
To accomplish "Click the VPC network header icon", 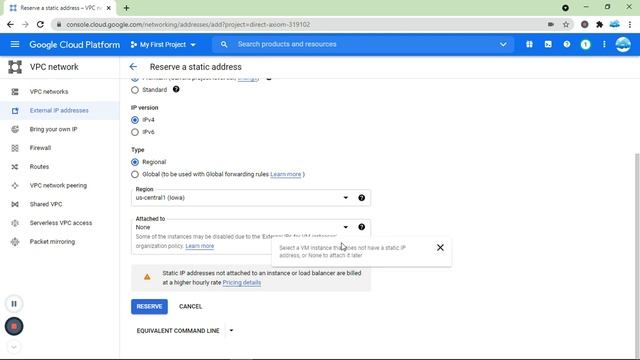I will 15,67.
